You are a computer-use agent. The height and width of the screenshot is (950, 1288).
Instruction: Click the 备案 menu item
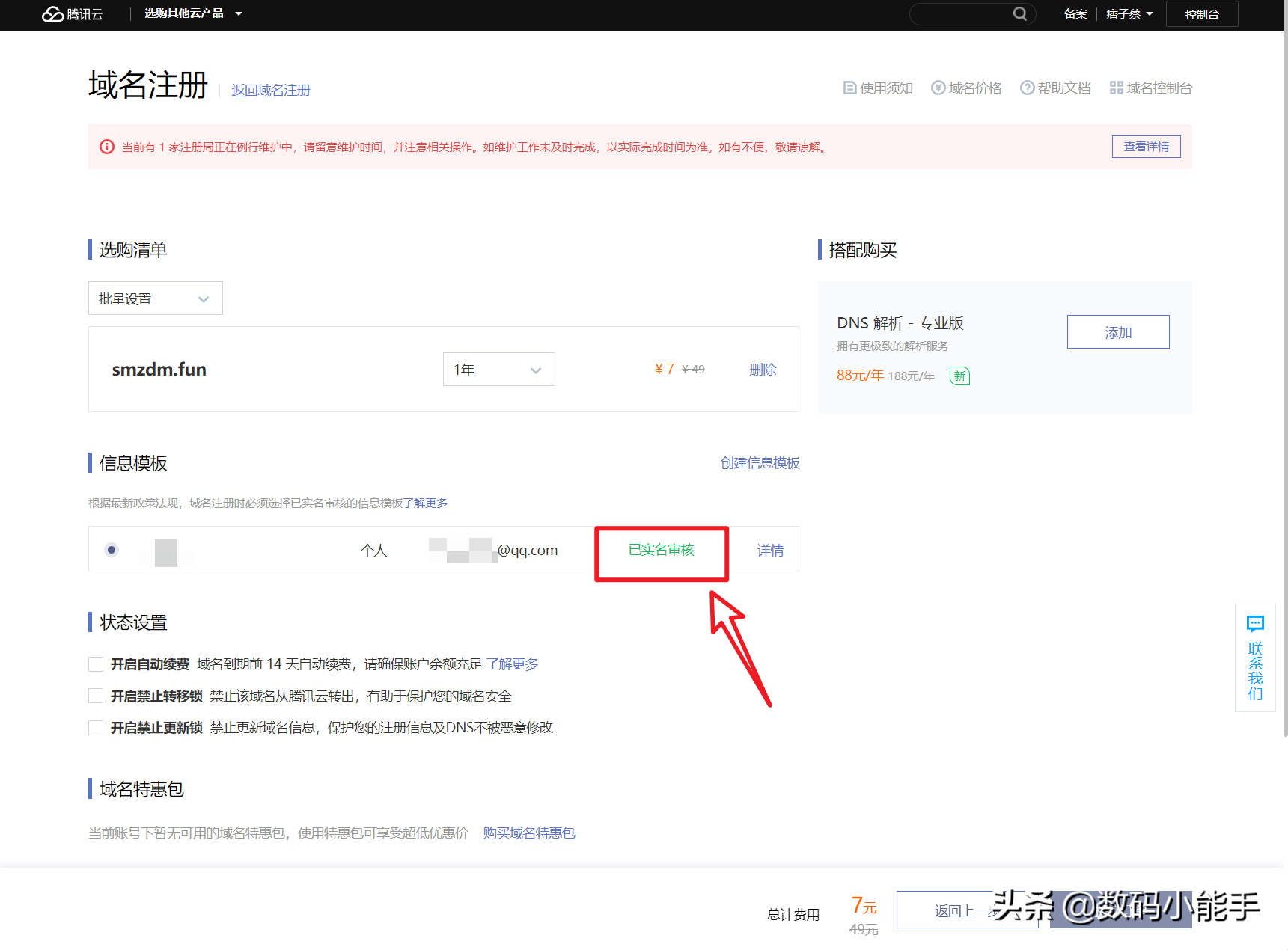1075,13
